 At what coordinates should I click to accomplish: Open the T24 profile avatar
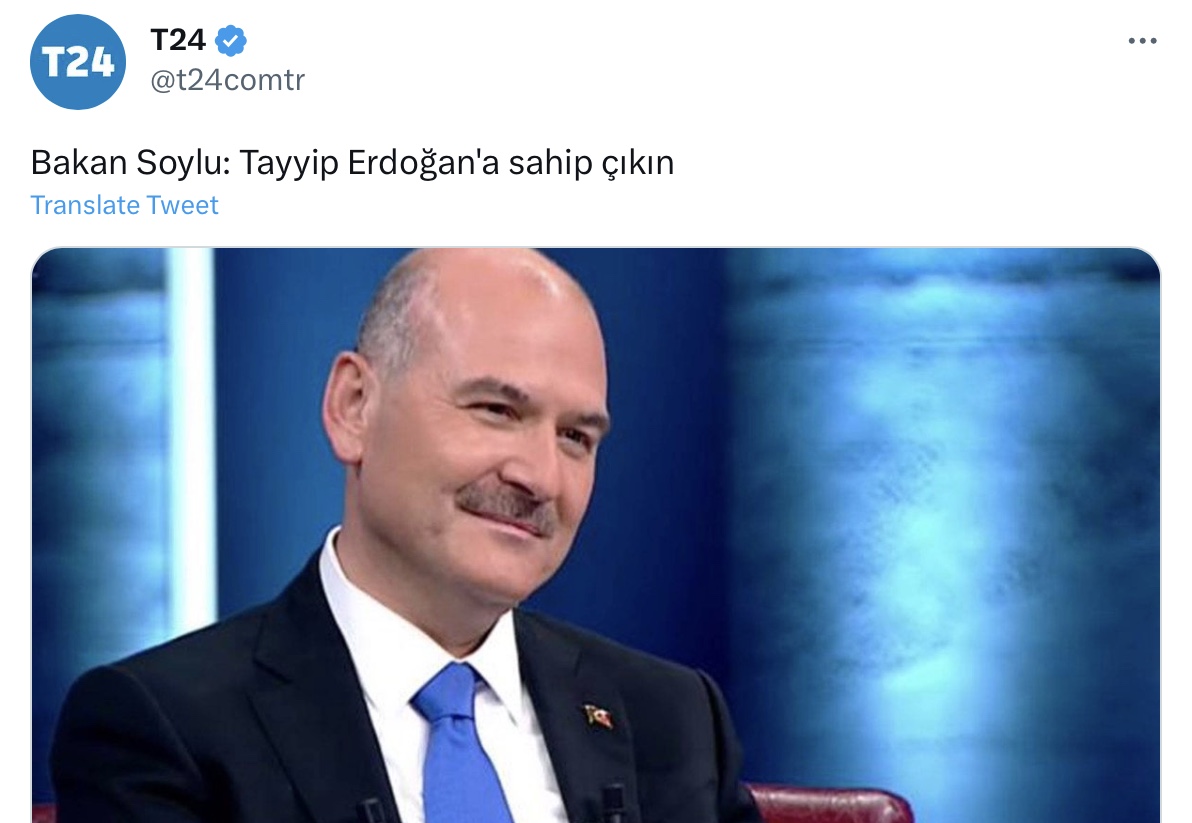click(78, 62)
